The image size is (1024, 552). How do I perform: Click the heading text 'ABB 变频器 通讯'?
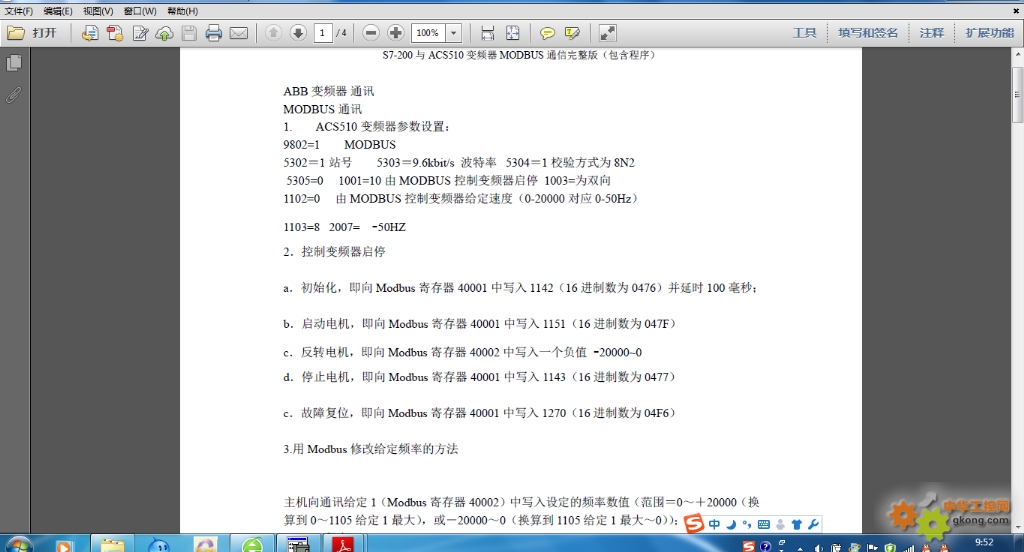pyautogui.click(x=328, y=91)
